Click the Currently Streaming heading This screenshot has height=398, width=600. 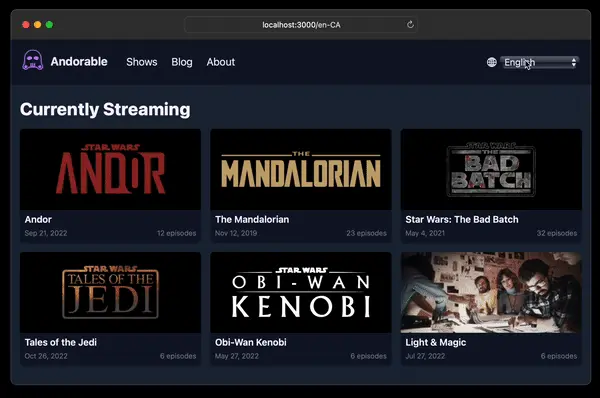coord(105,109)
